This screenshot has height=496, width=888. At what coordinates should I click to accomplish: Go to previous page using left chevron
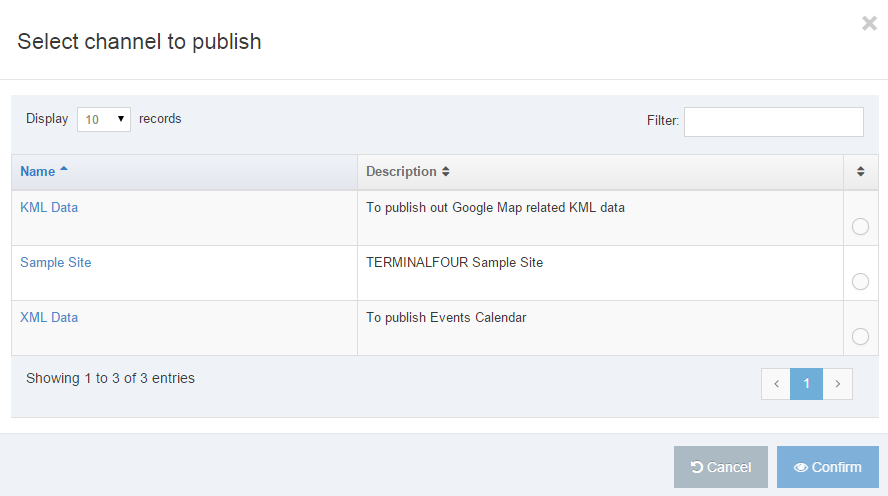pyautogui.click(x=776, y=384)
